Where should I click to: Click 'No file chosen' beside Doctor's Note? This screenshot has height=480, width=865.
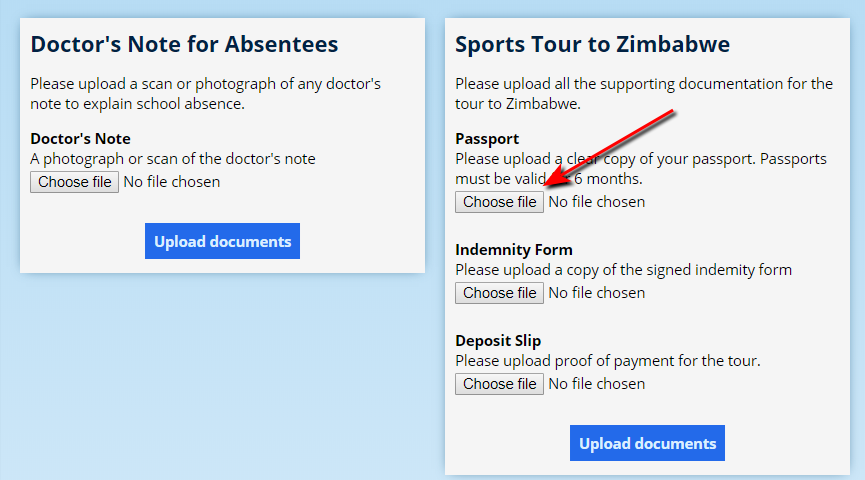[x=172, y=182]
